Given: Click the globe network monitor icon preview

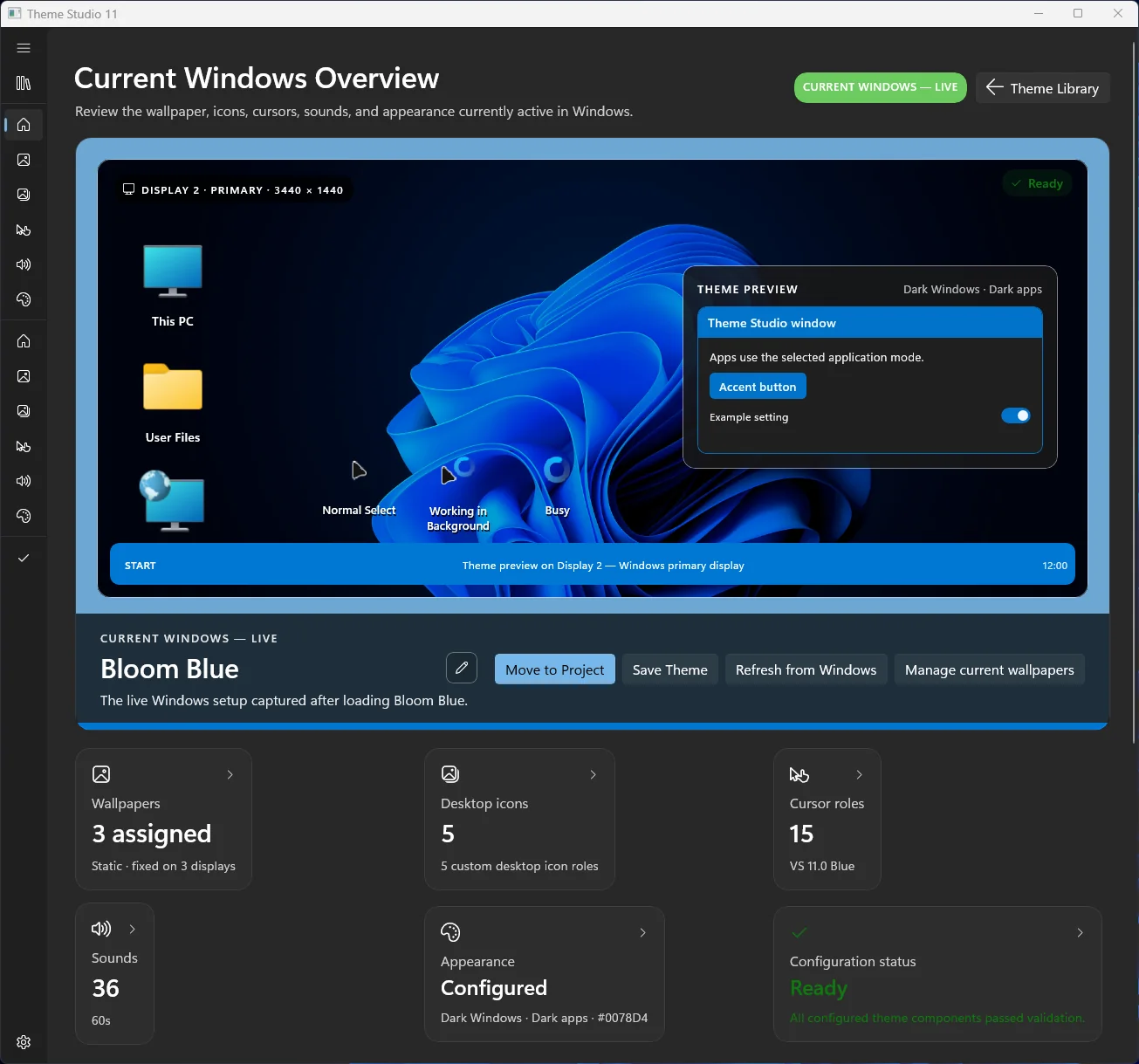Looking at the screenshot, I should [x=172, y=501].
